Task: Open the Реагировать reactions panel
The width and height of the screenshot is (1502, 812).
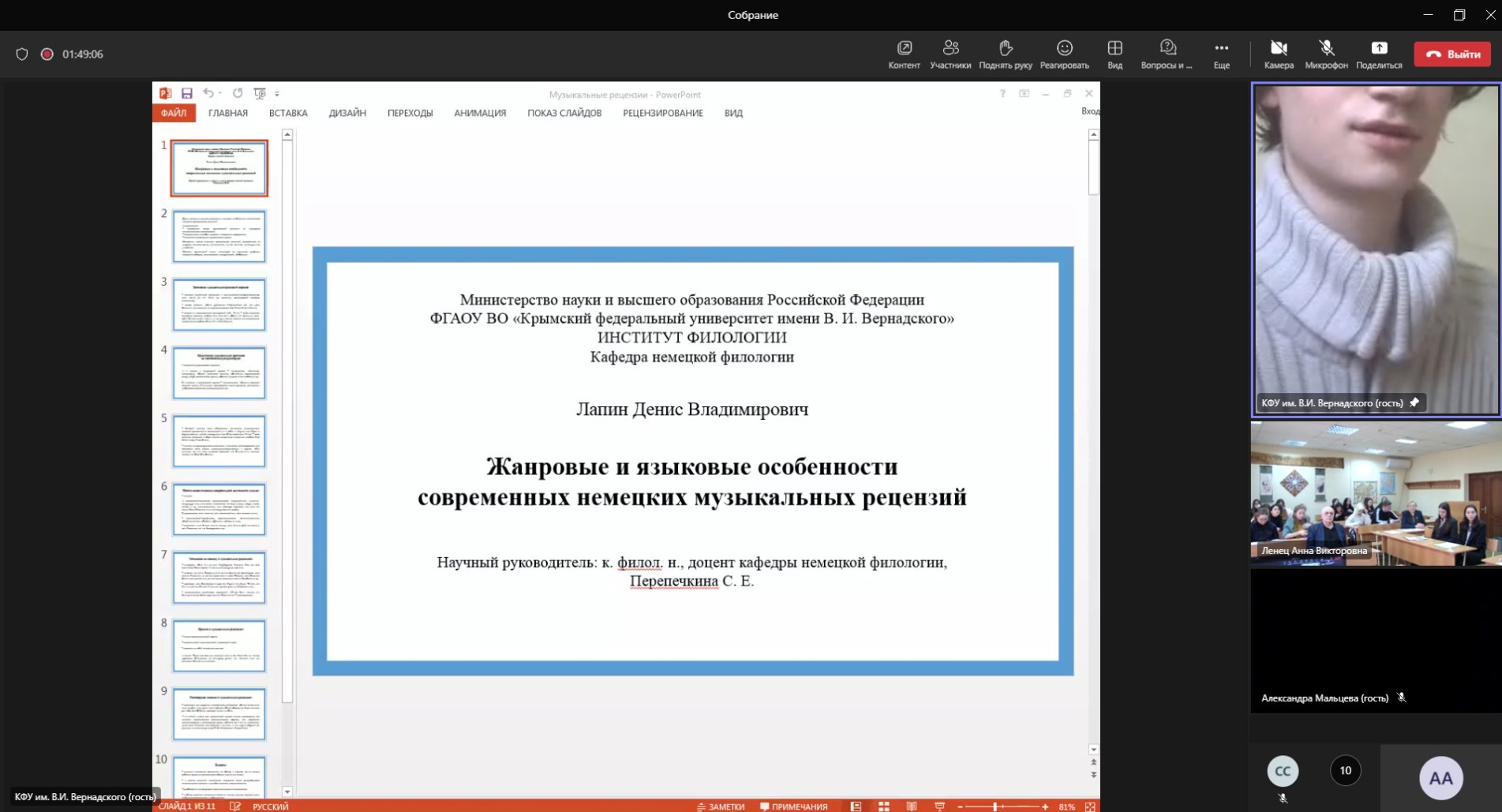Action: [1063, 54]
